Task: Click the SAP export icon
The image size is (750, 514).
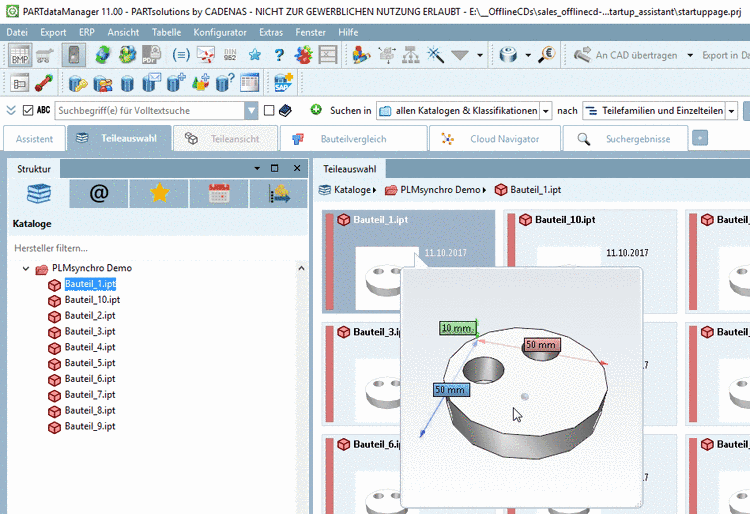Action: pyautogui.click(x=284, y=82)
